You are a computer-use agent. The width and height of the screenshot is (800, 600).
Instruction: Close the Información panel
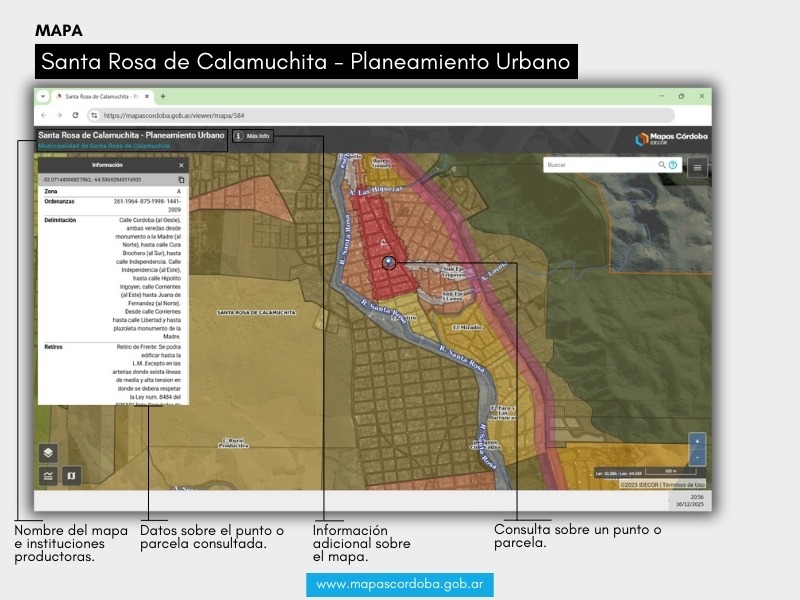point(181,164)
